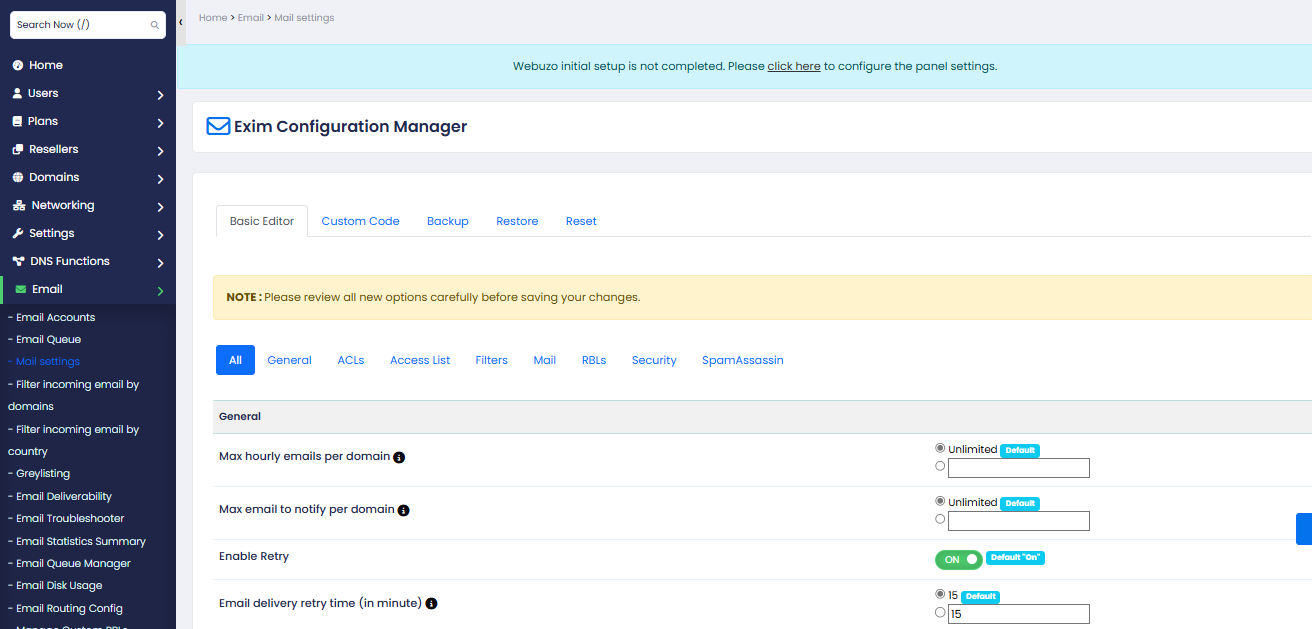
Task: Expand the Settings menu chevron
Action: (161, 235)
